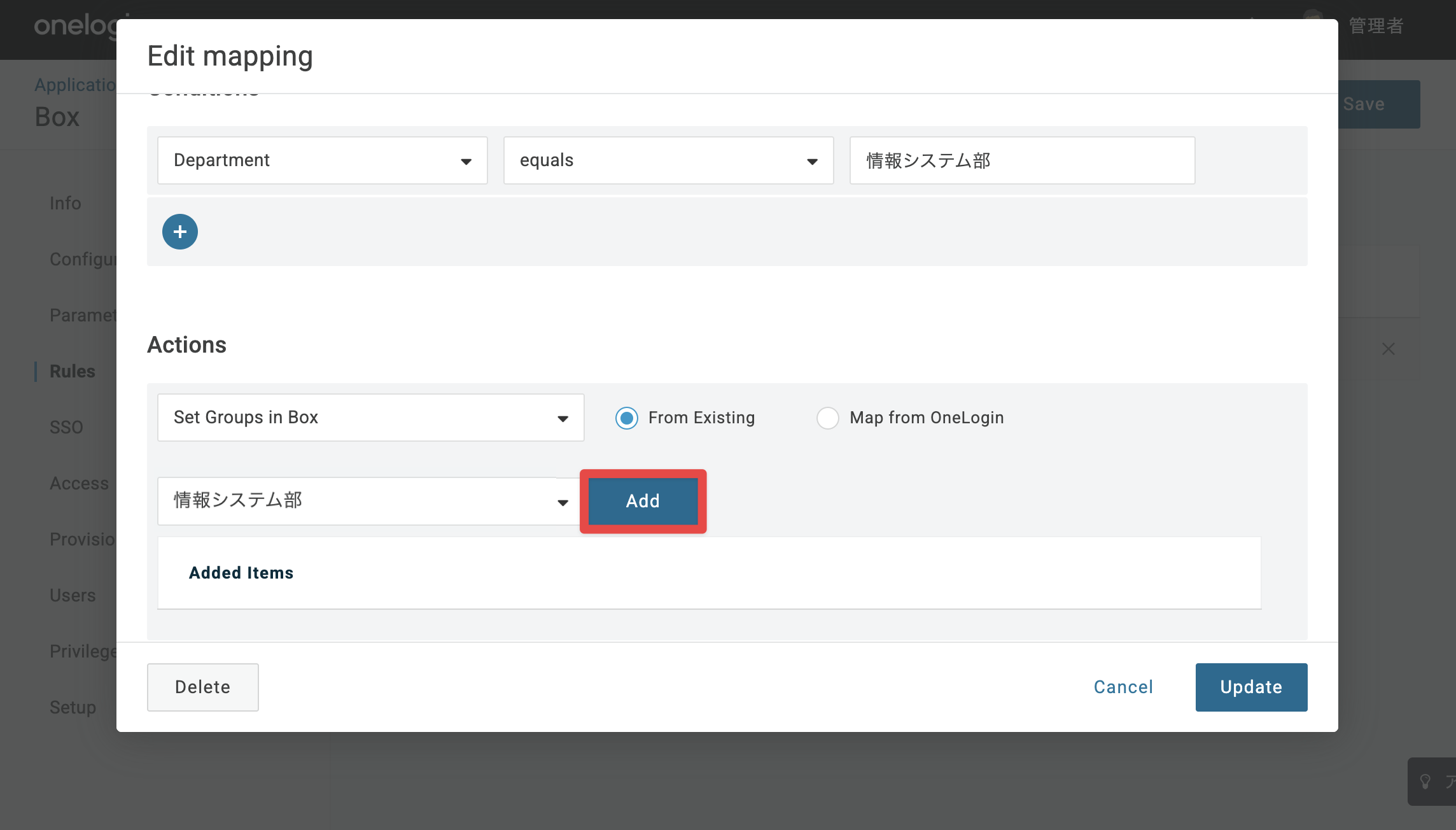Click the condition value field 情報システム部
The width and height of the screenshot is (1456, 830).
tap(1023, 160)
